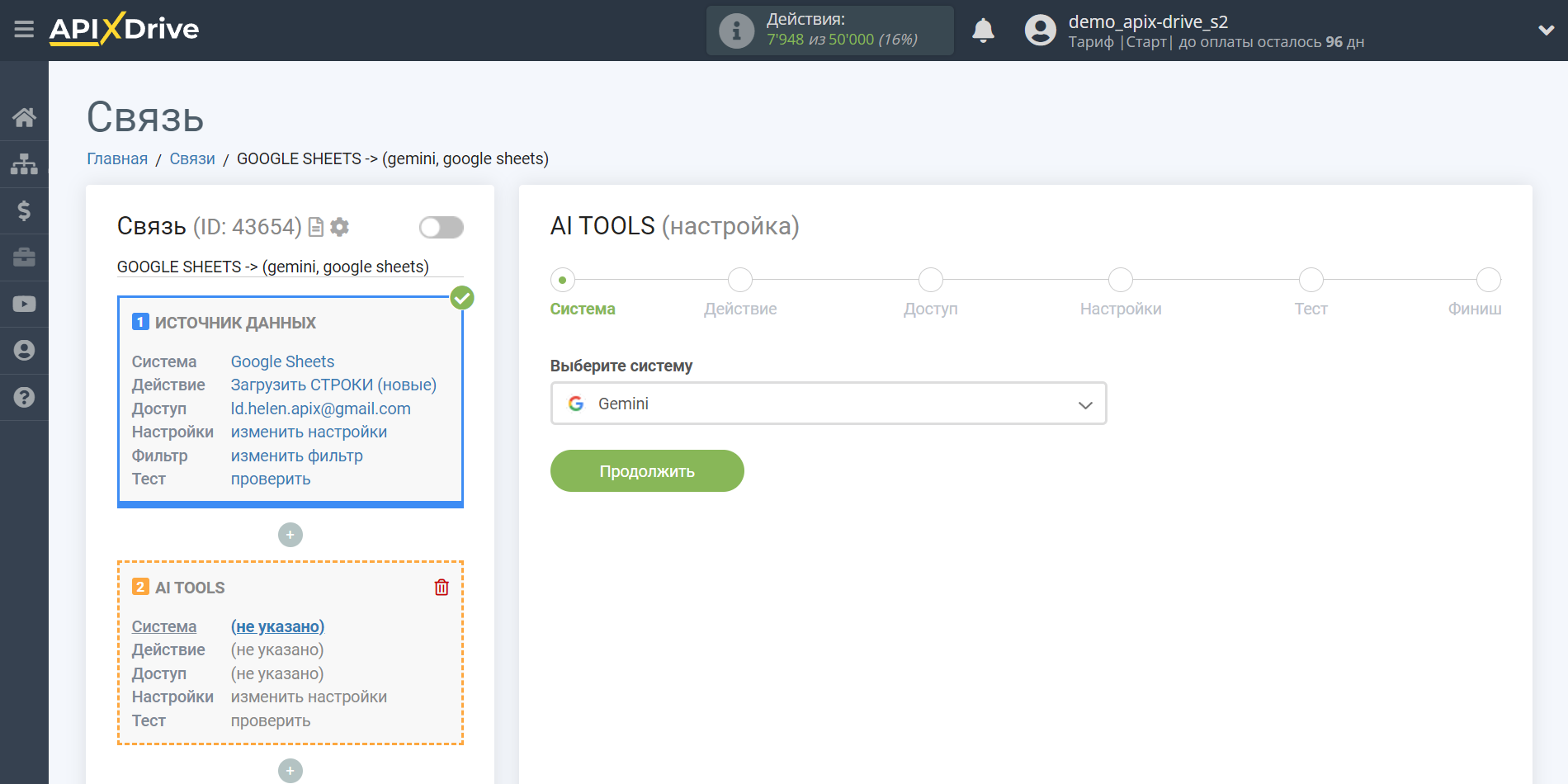The width and height of the screenshot is (1568, 784).
Task: Open the Google Sheets system link
Action: pos(282,361)
